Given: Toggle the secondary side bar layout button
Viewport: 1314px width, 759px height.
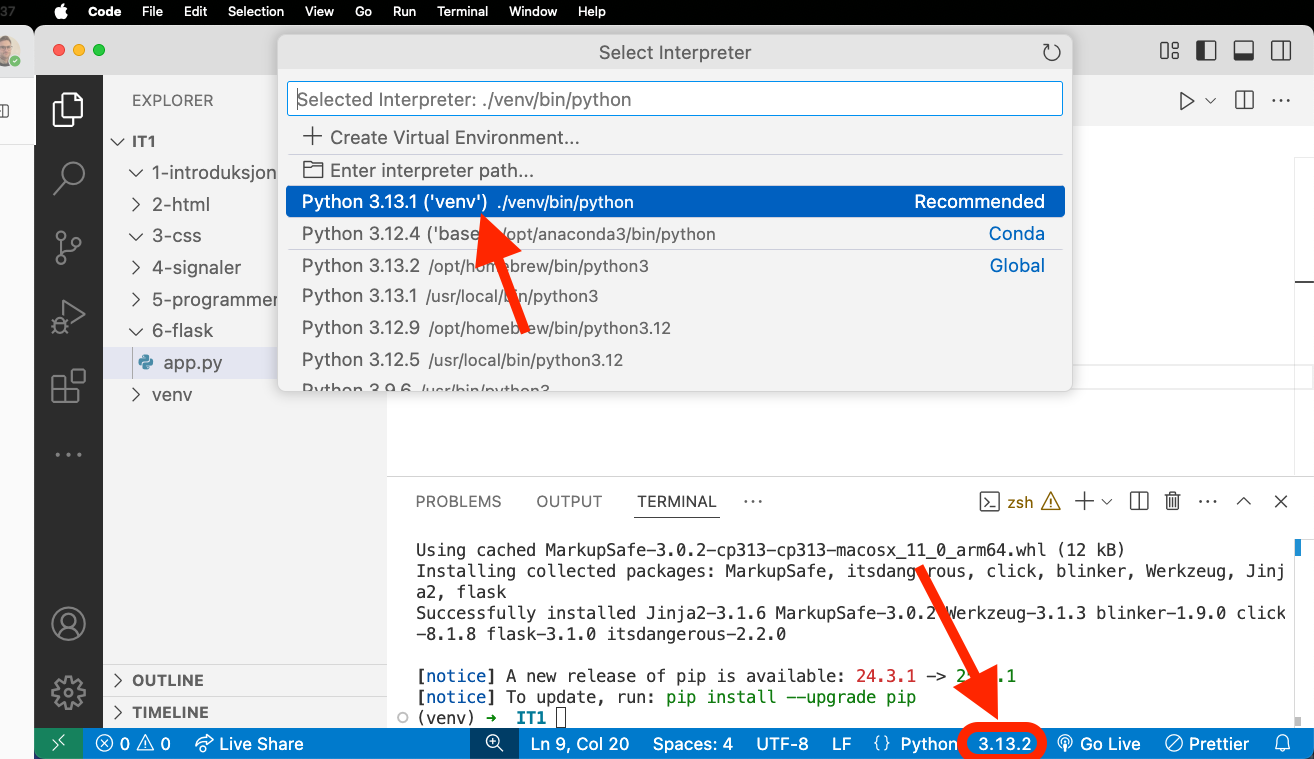Looking at the screenshot, I should point(1280,51).
